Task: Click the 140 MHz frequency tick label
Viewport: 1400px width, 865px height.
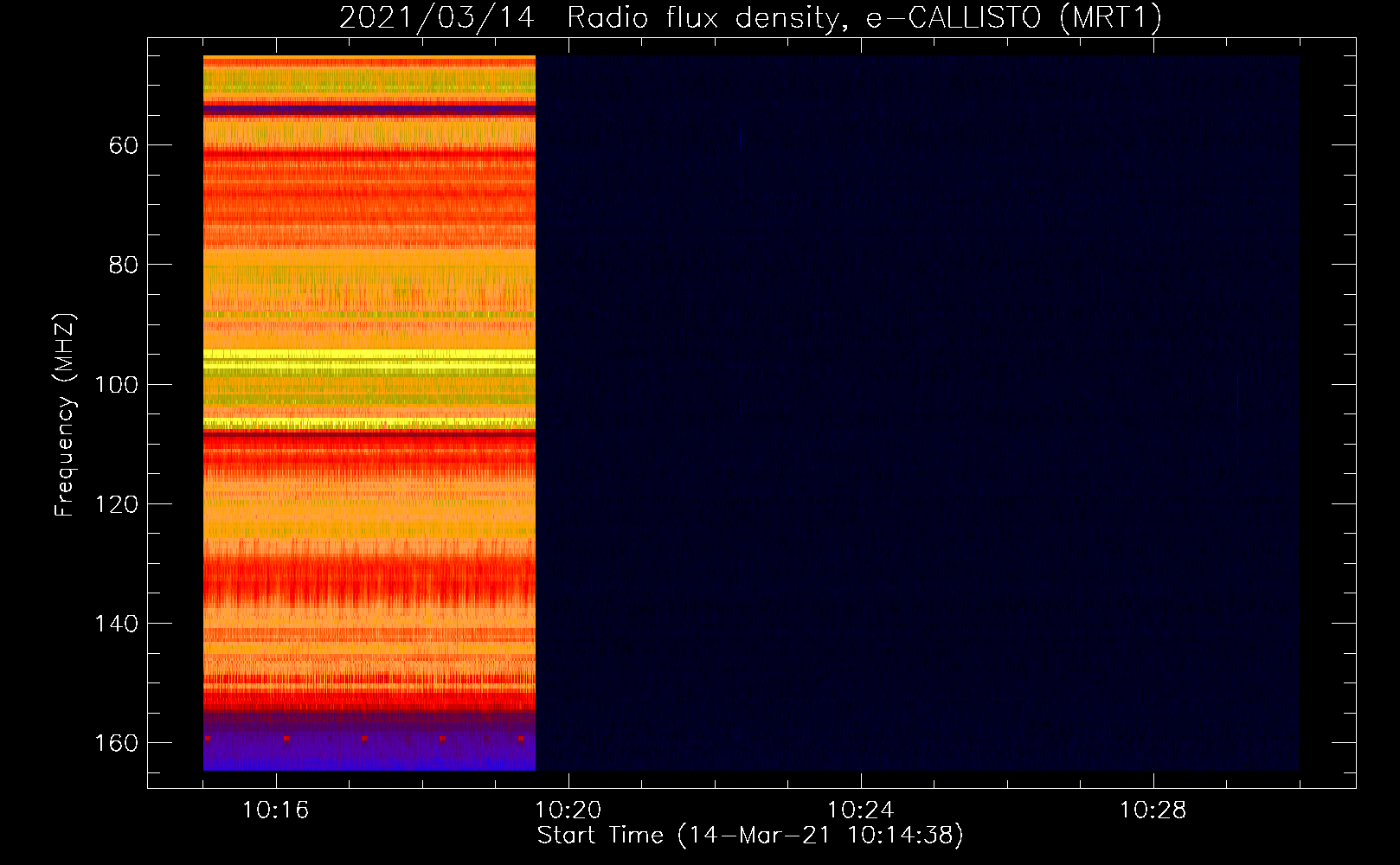Action: coord(117,624)
